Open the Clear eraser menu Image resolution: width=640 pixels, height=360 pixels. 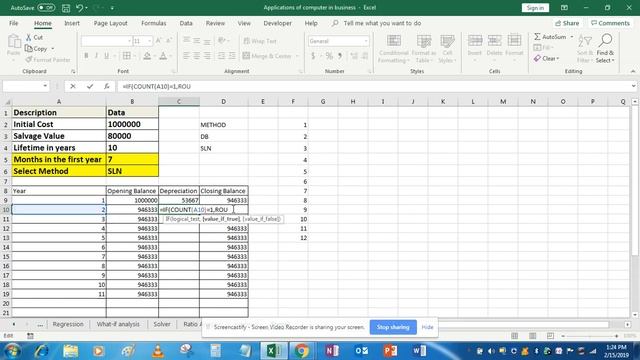pyautogui.click(x=546, y=58)
